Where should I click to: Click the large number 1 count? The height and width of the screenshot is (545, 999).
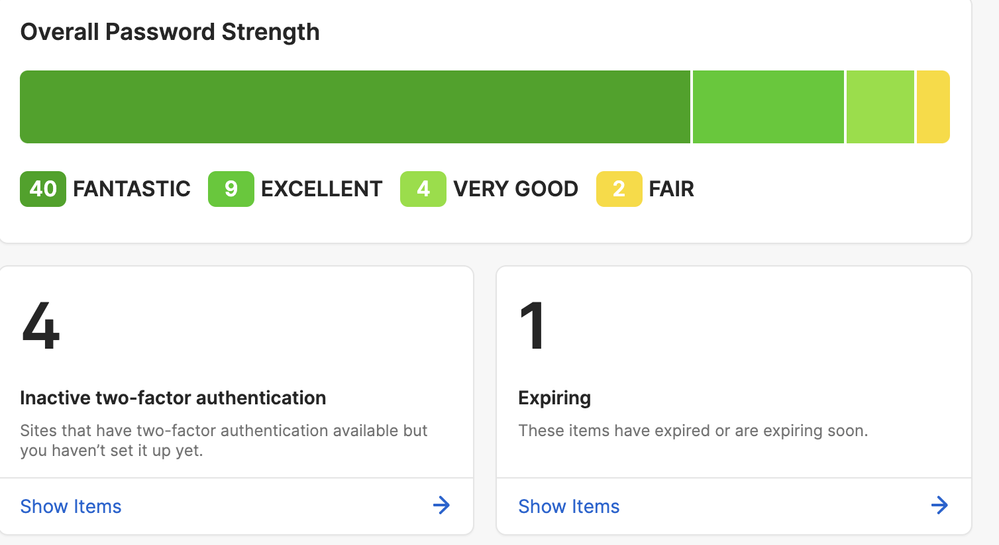tap(534, 326)
